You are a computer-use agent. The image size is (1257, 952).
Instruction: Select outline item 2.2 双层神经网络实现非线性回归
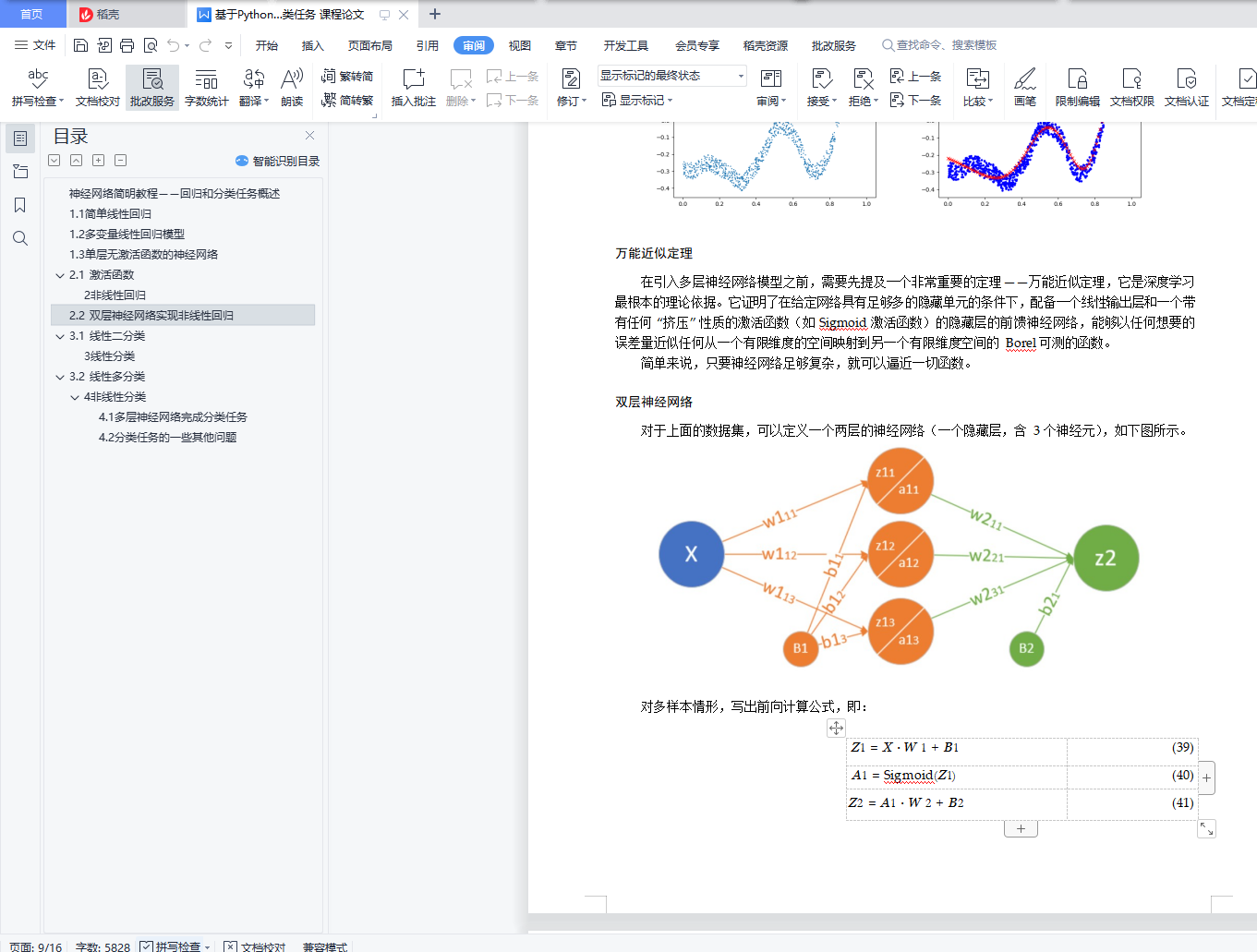tap(183, 316)
